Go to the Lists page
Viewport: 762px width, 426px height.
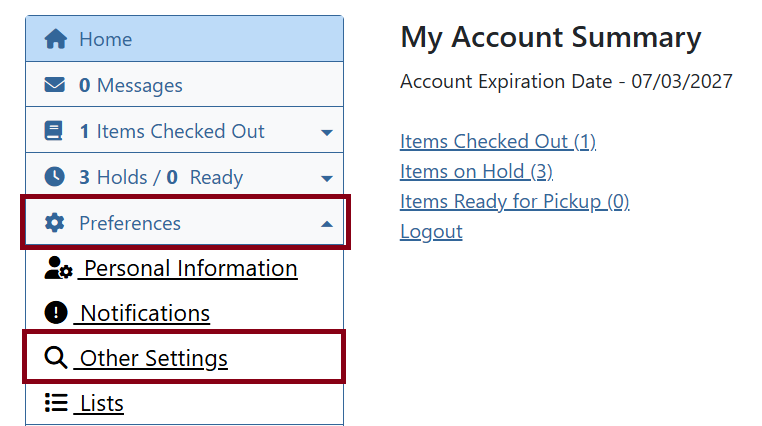(x=101, y=403)
